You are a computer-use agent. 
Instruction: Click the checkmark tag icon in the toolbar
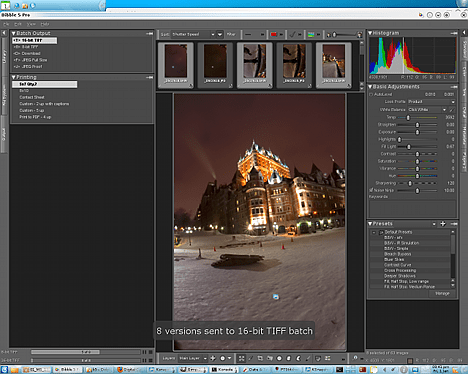coord(292,34)
